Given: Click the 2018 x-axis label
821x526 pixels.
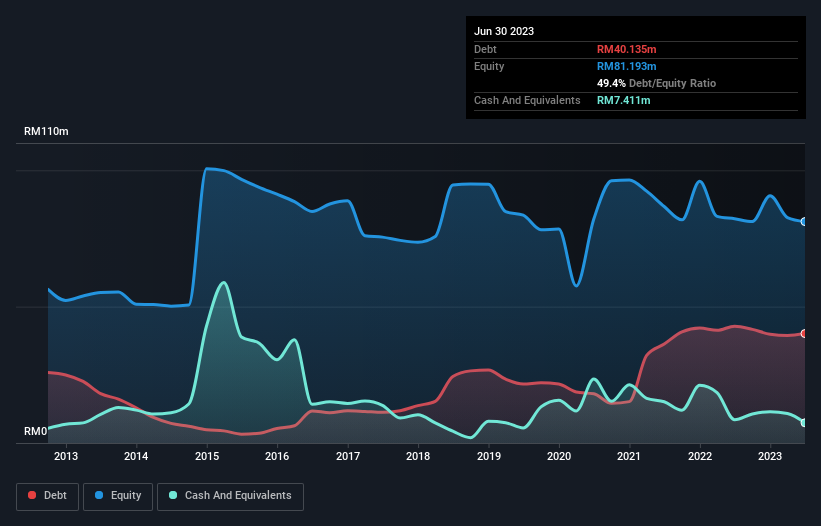Looking at the screenshot, I should point(418,456).
